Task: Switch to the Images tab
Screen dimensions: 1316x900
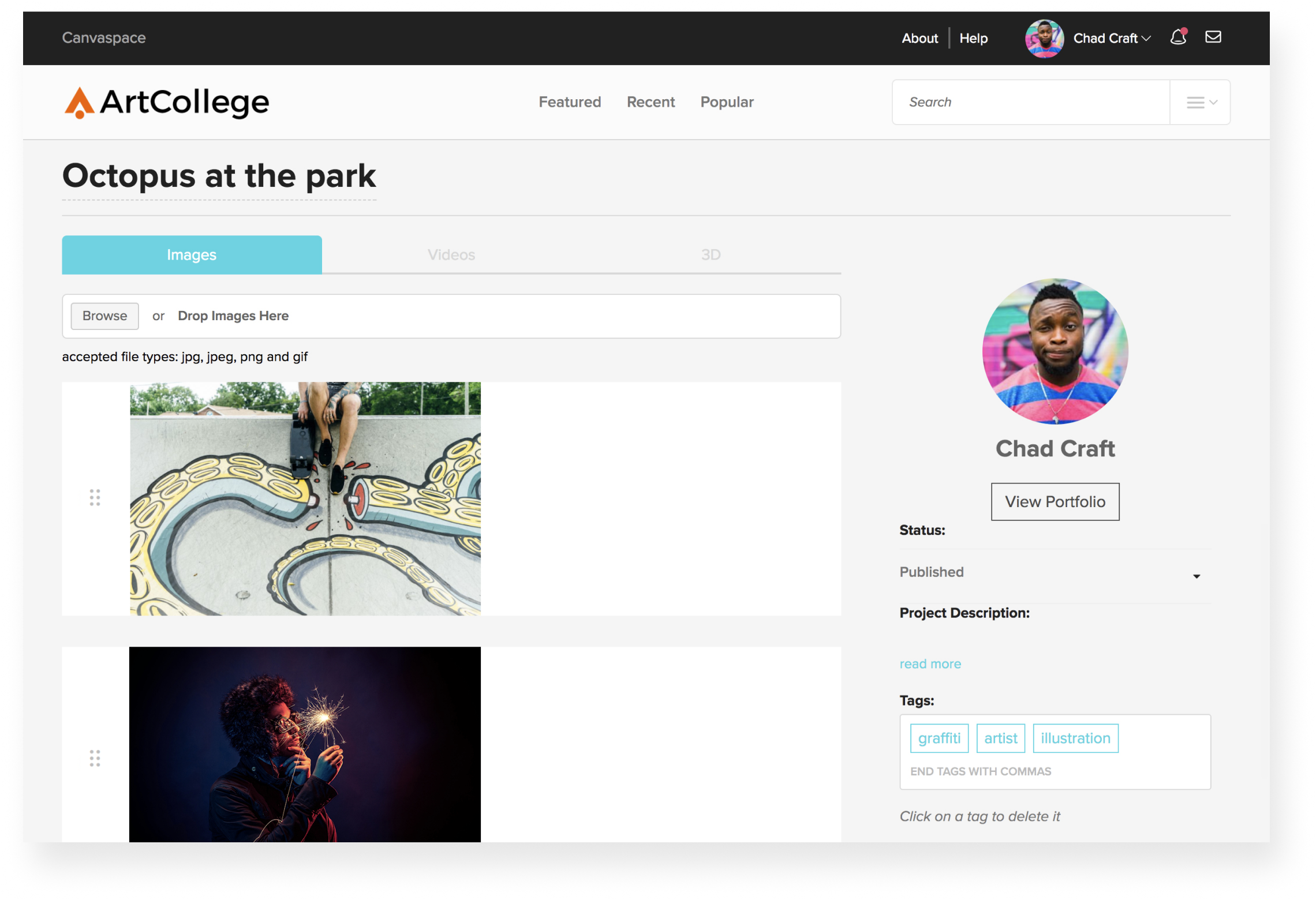Action: click(192, 254)
